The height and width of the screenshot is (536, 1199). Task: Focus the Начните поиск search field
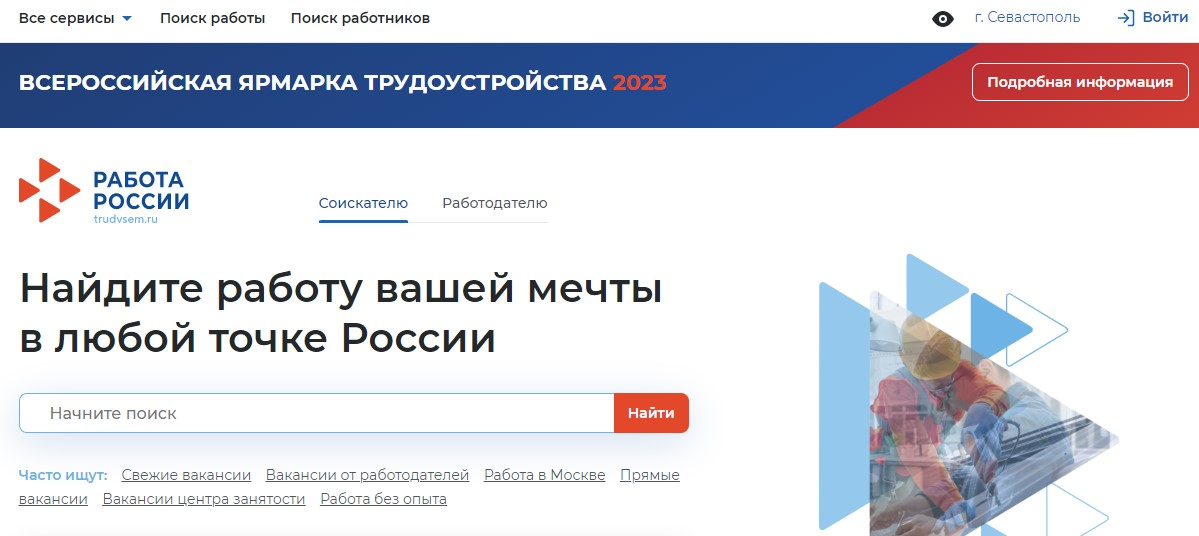point(317,413)
